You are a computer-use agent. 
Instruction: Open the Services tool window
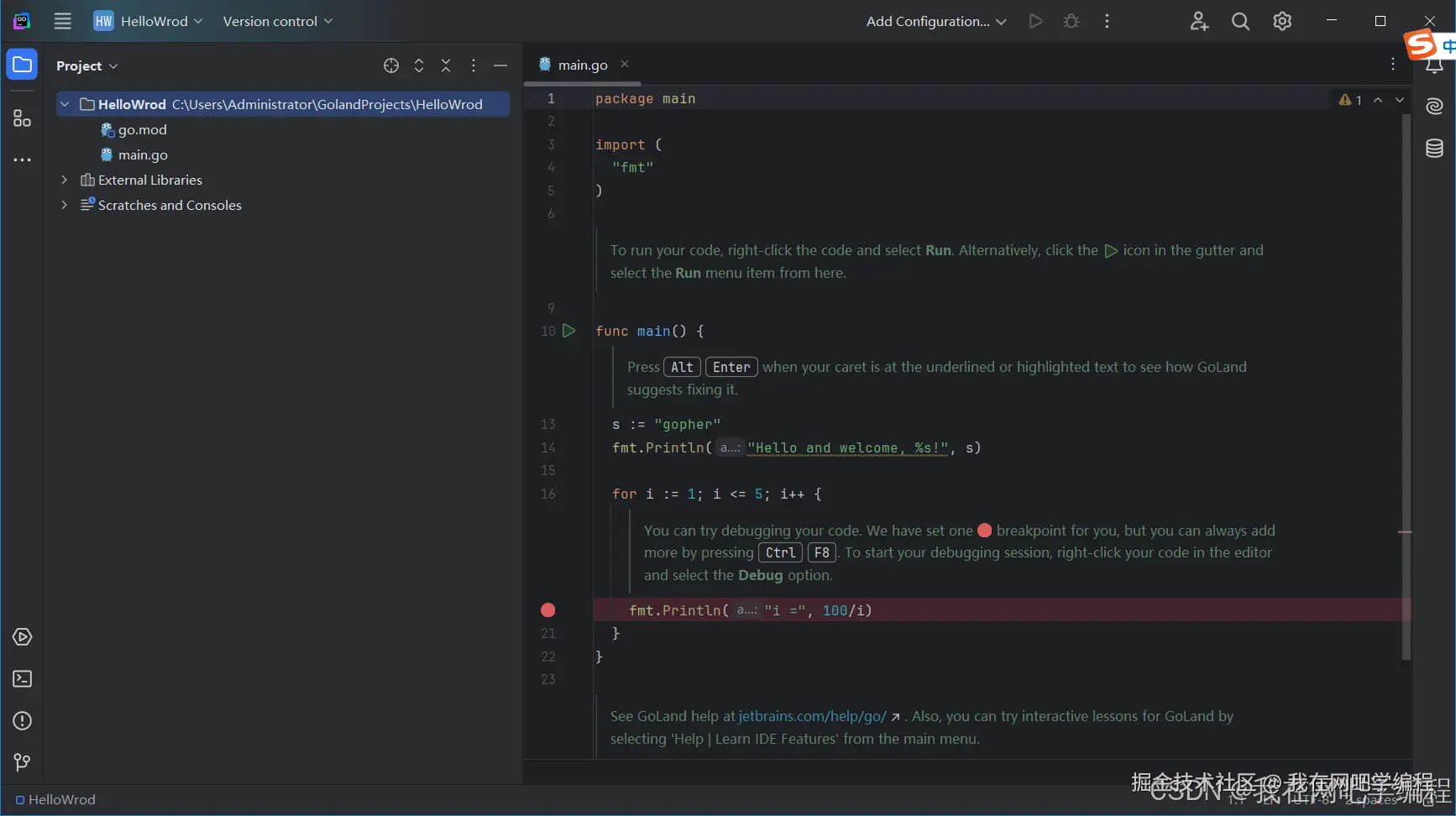22,637
